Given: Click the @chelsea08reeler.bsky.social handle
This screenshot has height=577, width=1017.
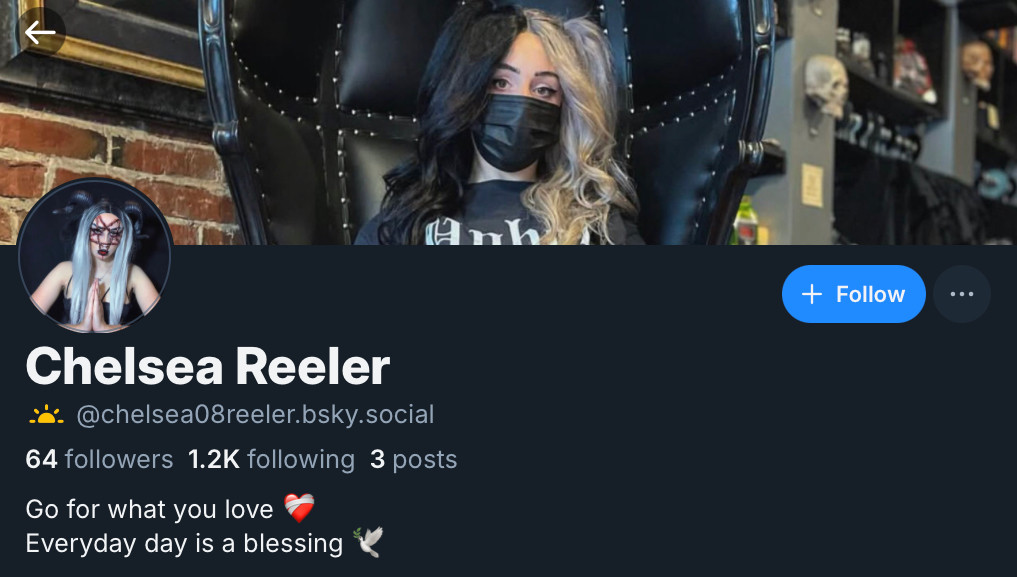Looking at the screenshot, I should coord(255,415).
